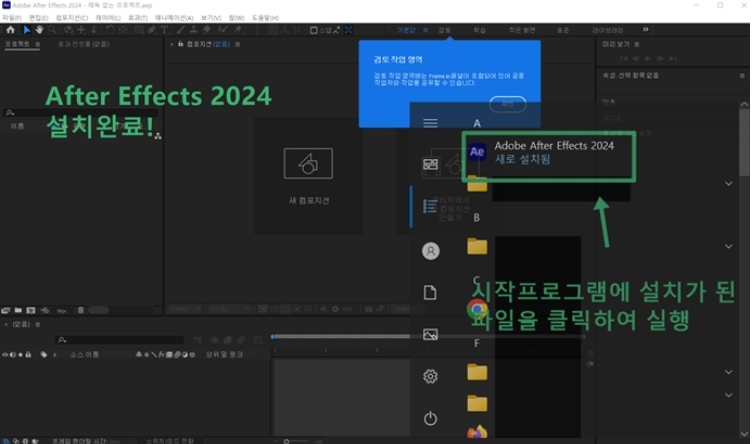Click the Power icon in Start menu
The height and width of the screenshot is (444, 752).
coord(431,418)
